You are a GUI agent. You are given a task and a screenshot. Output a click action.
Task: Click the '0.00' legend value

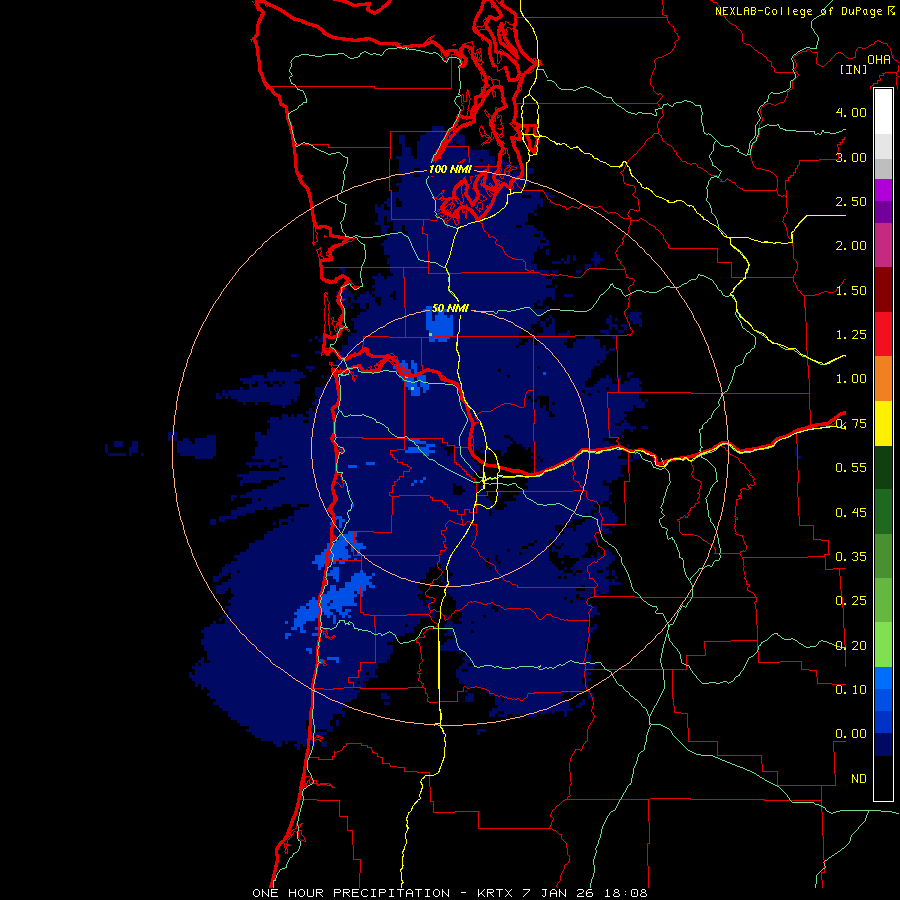click(851, 734)
